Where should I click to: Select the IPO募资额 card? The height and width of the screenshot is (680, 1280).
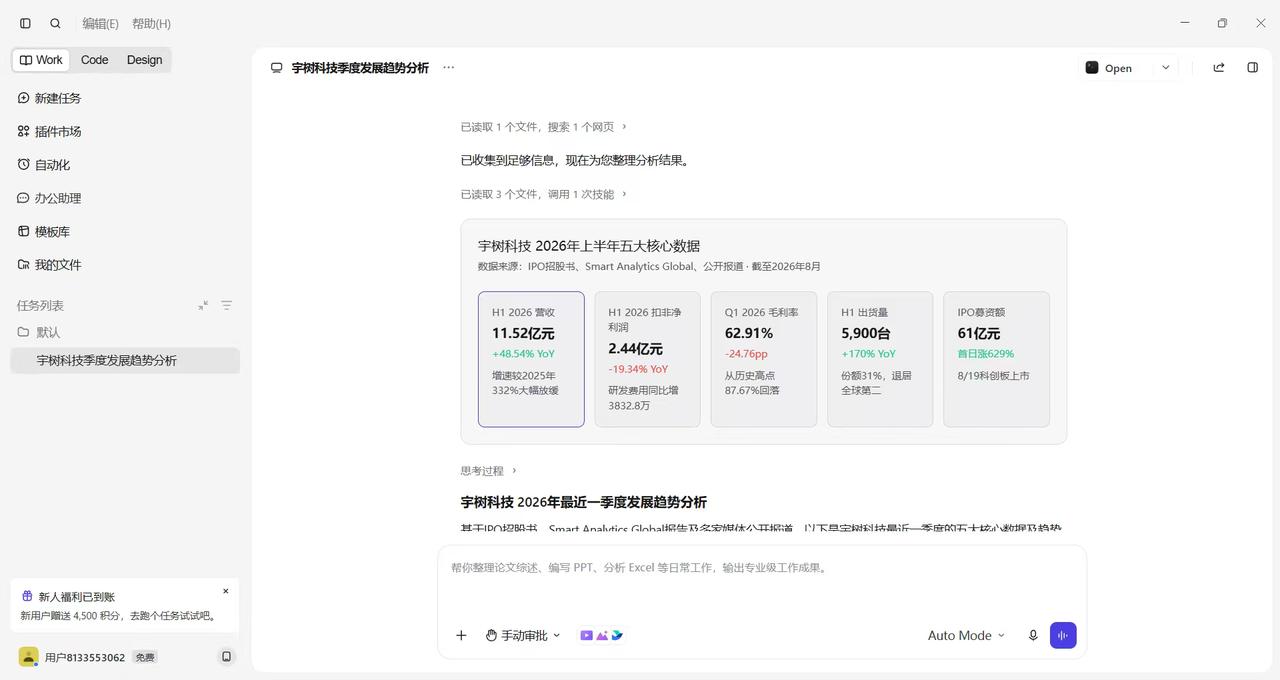coord(996,359)
